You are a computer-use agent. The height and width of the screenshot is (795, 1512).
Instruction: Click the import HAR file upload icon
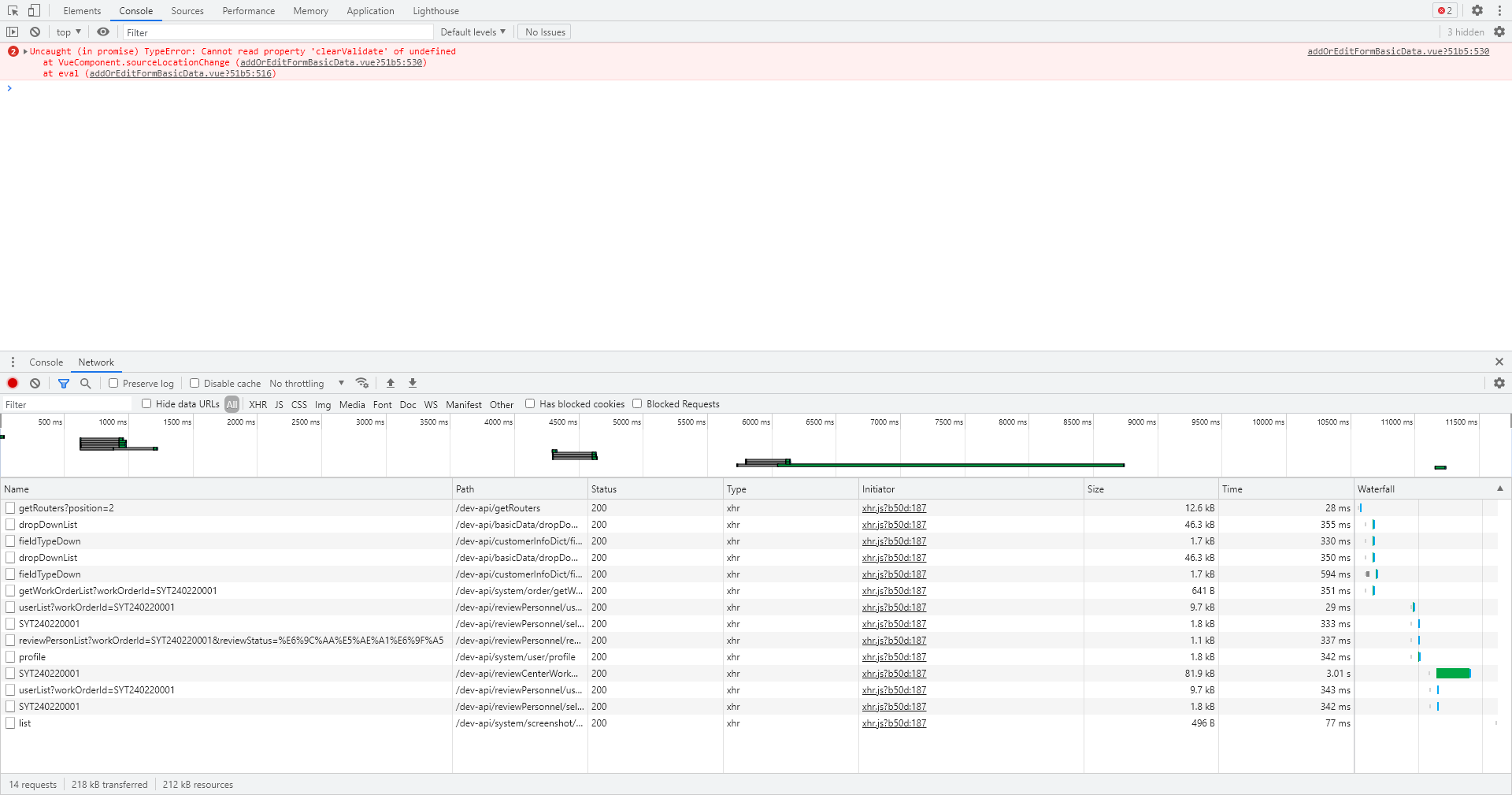pyautogui.click(x=391, y=384)
